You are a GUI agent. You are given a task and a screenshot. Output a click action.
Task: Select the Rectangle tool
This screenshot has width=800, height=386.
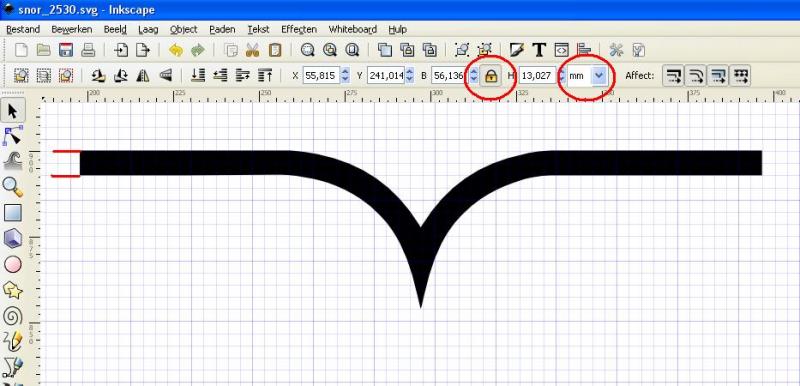click(13, 213)
